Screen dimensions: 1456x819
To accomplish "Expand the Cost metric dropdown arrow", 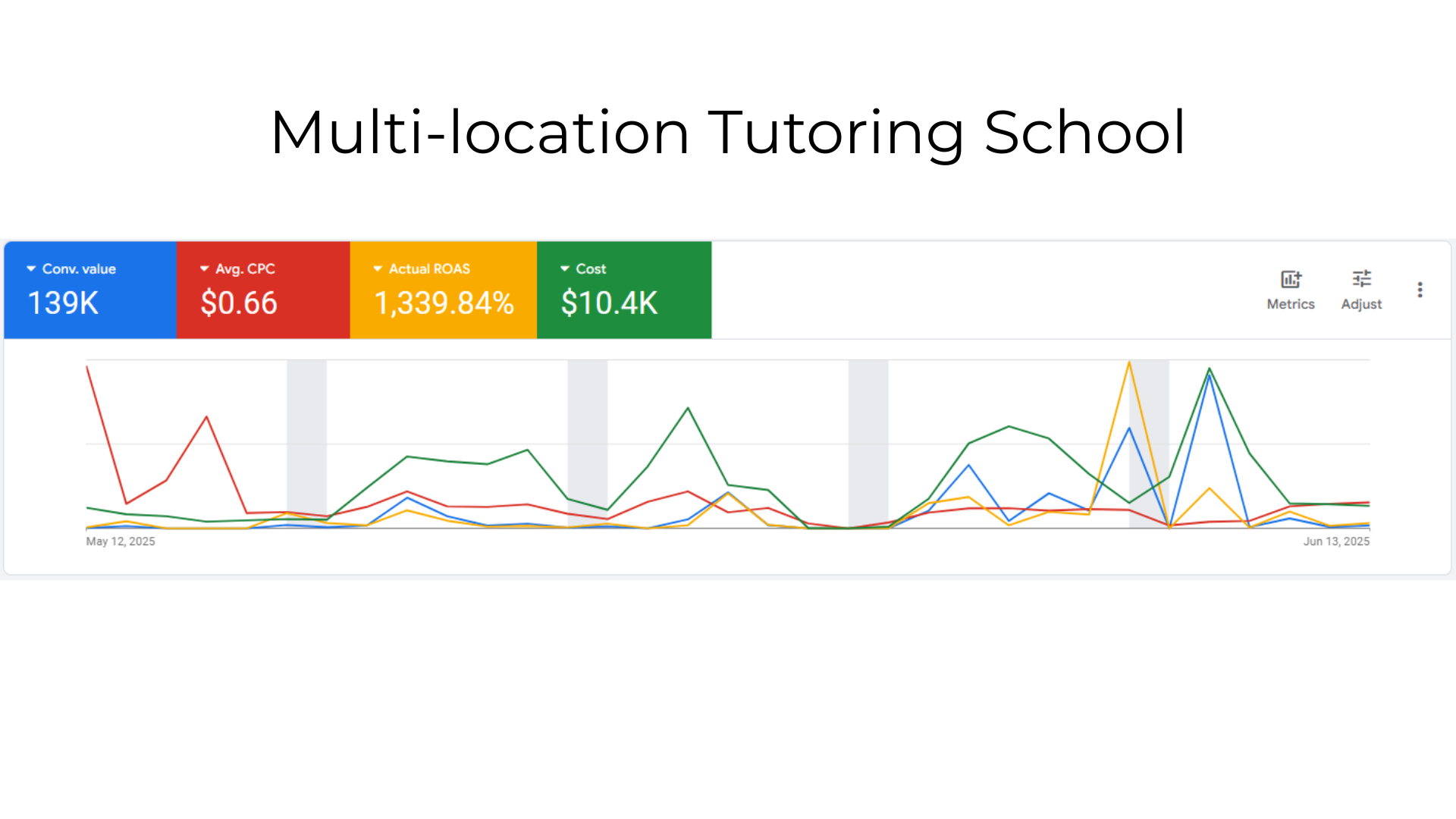I will [564, 268].
